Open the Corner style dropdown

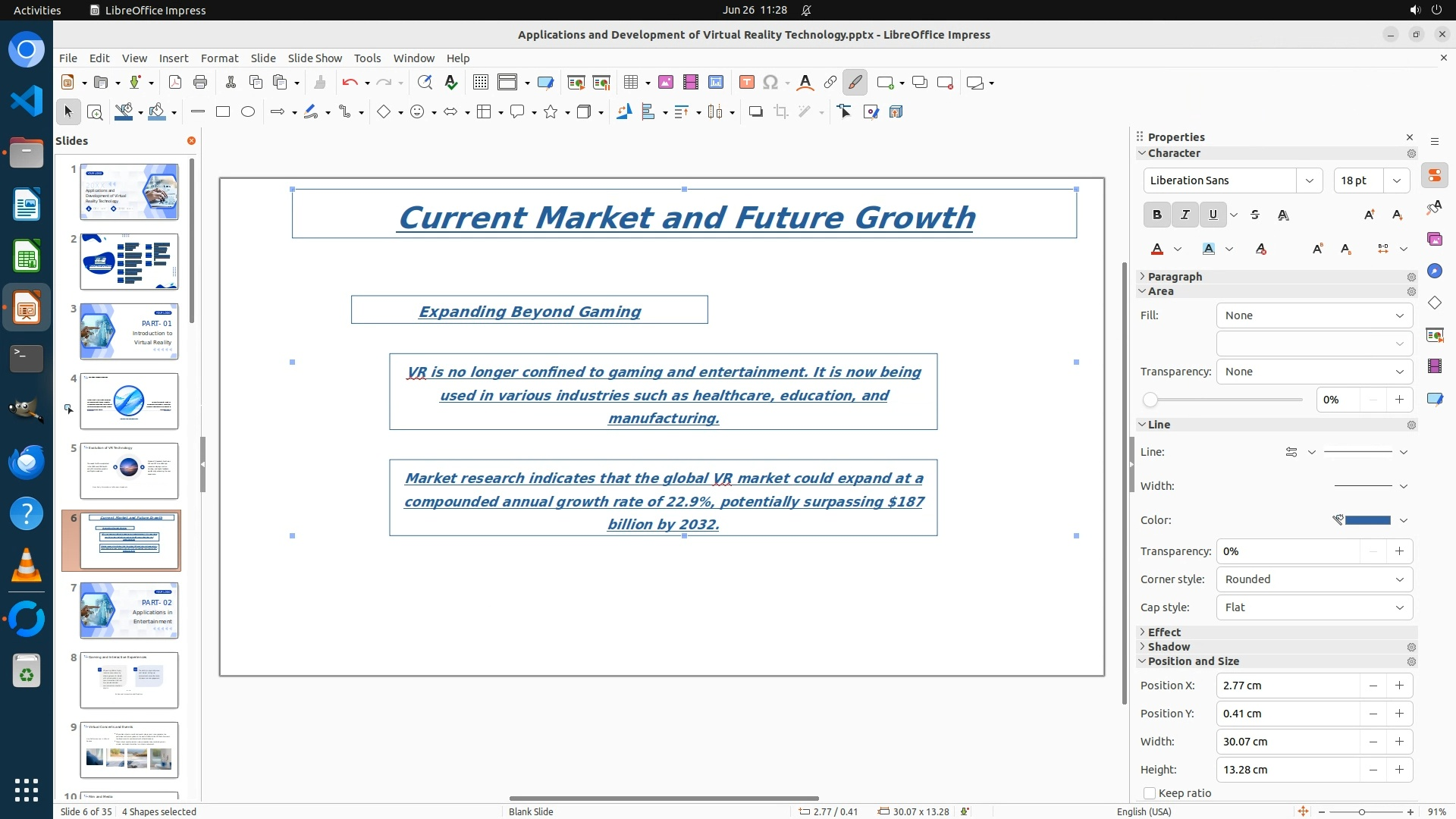pos(1314,579)
